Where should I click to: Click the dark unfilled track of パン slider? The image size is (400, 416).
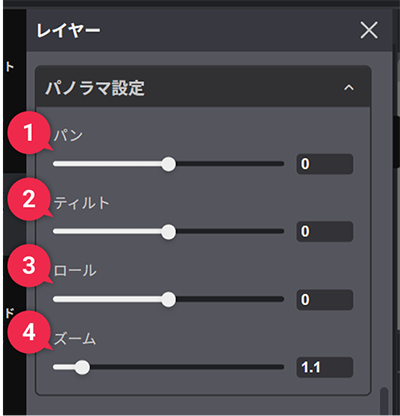(x=230, y=164)
